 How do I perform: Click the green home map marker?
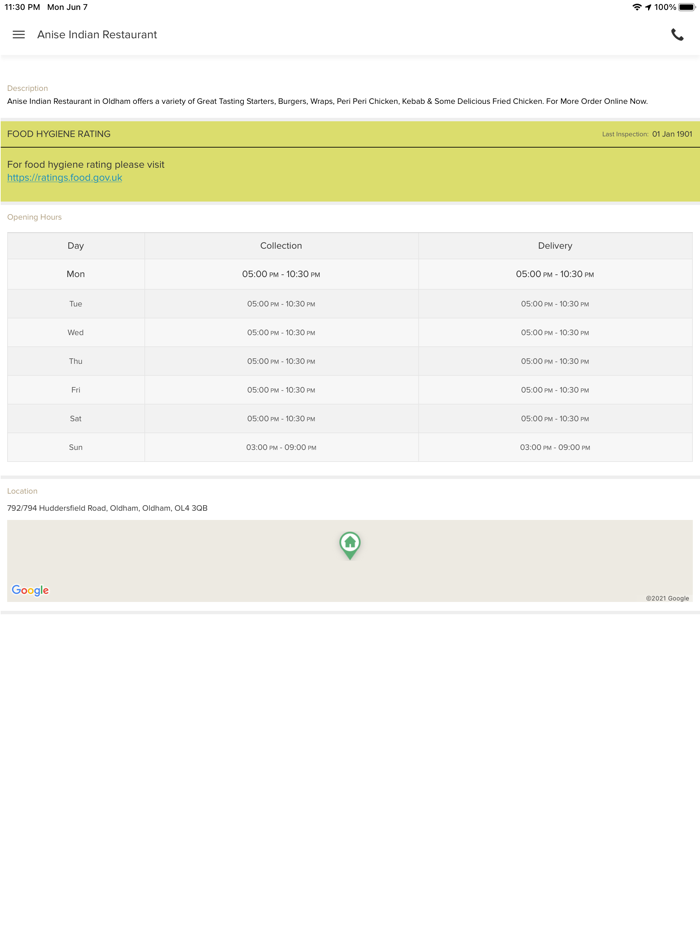[350, 545]
